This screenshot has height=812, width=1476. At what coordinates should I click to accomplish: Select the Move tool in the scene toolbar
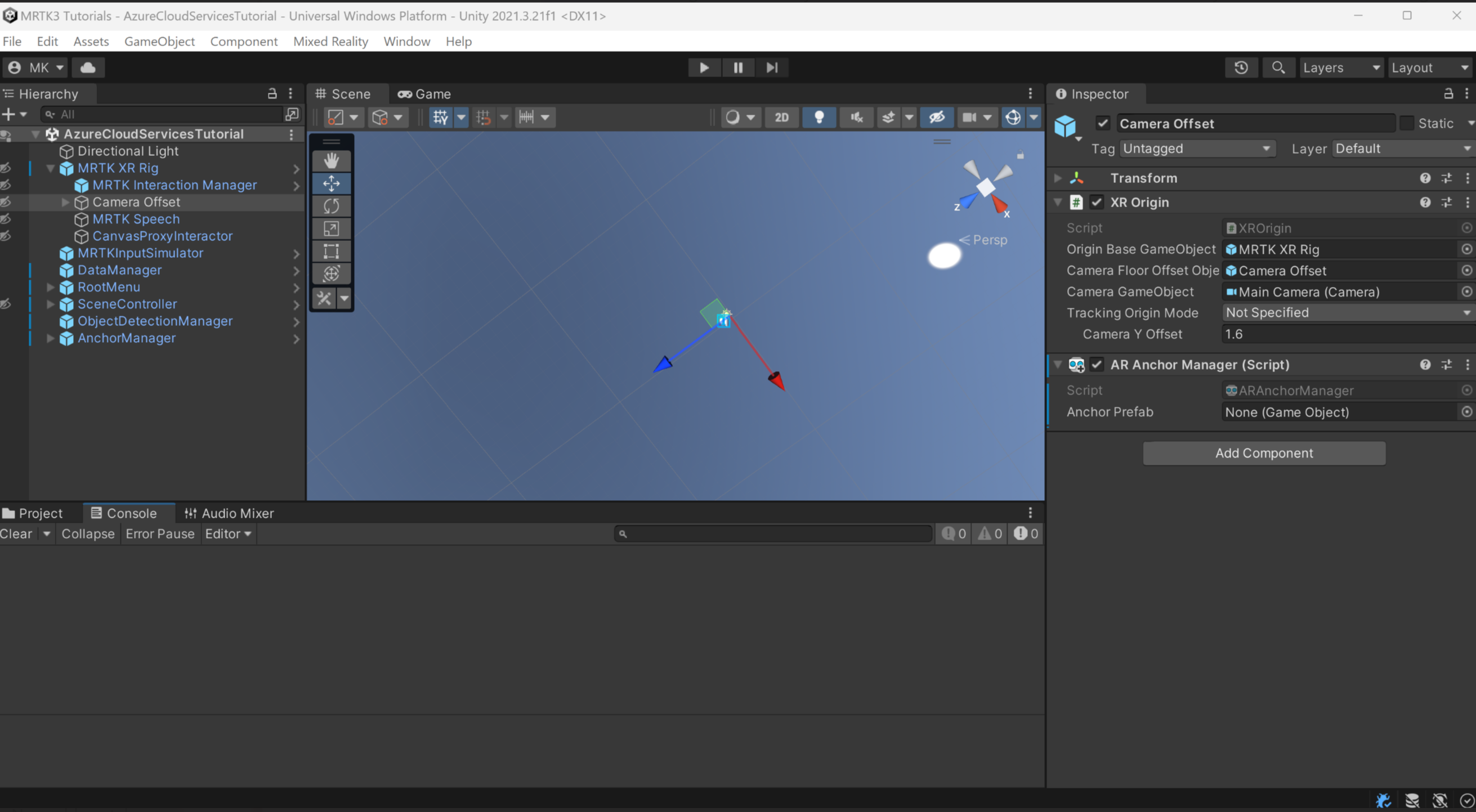[x=332, y=183]
